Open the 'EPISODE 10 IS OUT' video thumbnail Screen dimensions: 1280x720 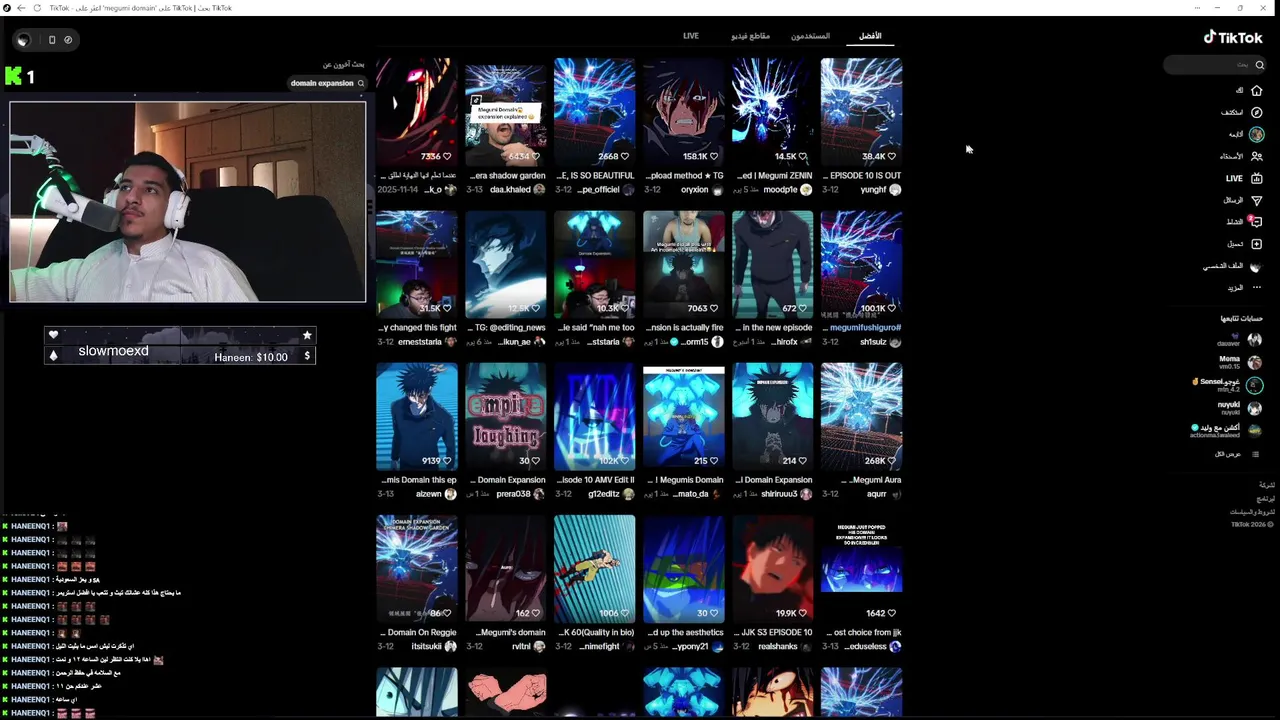[x=861, y=111]
